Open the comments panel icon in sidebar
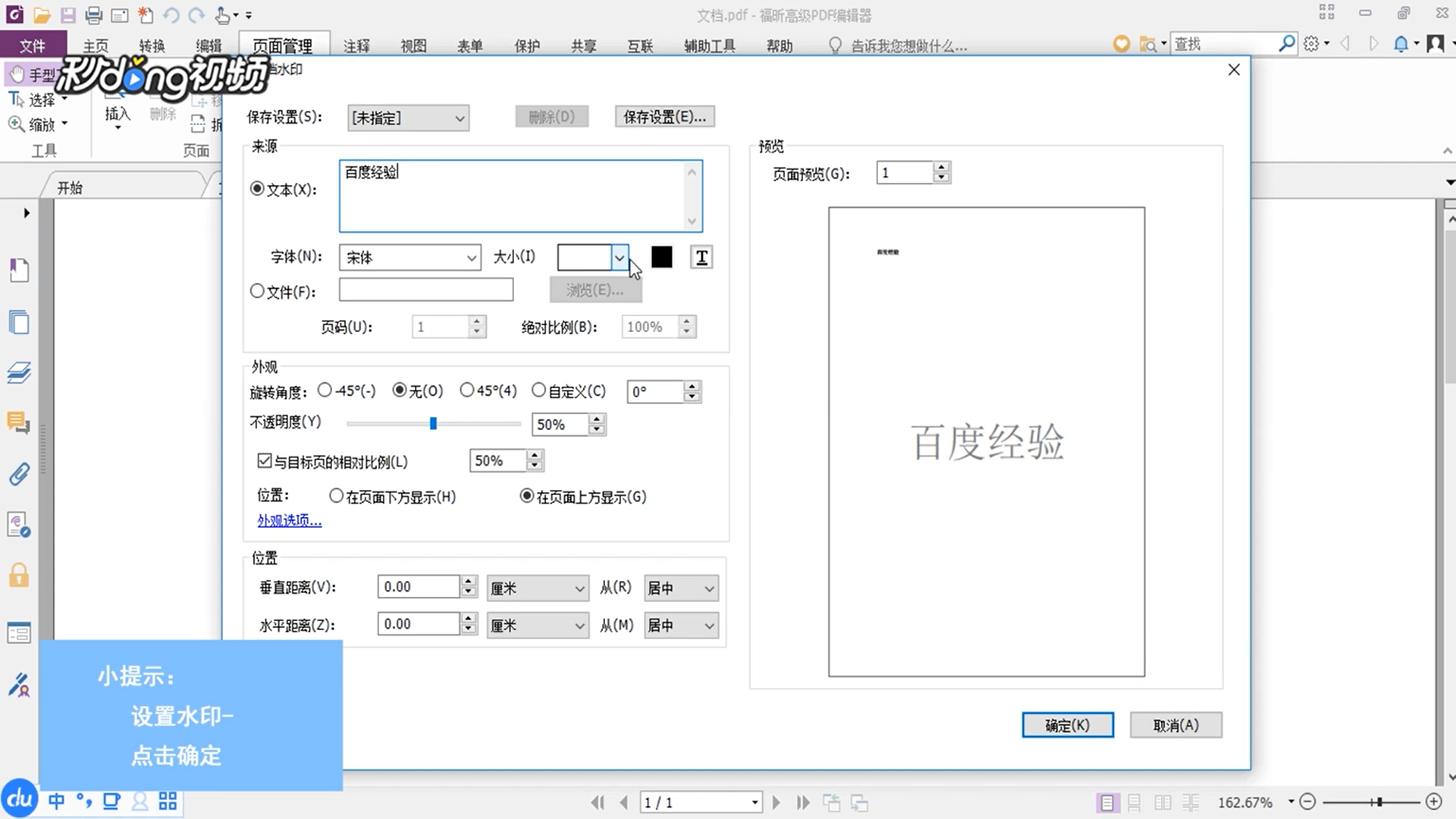The image size is (1456, 819). tap(19, 422)
